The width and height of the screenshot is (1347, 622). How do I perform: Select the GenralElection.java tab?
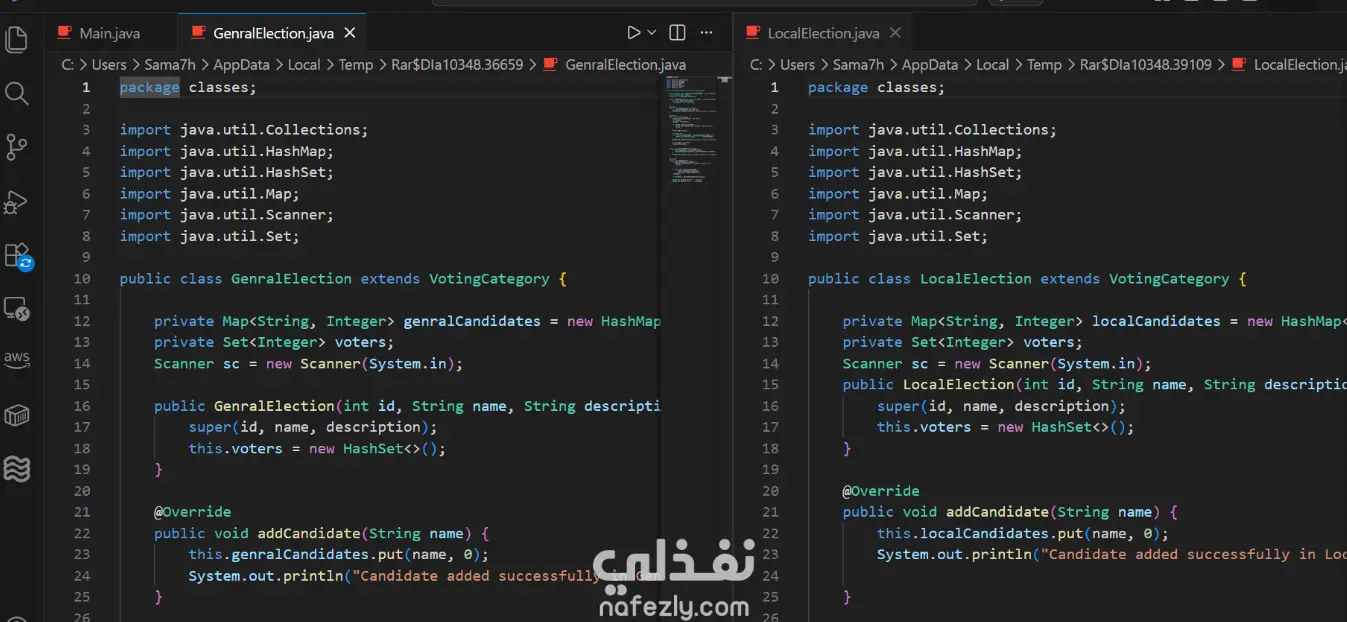[x=272, y=33]
